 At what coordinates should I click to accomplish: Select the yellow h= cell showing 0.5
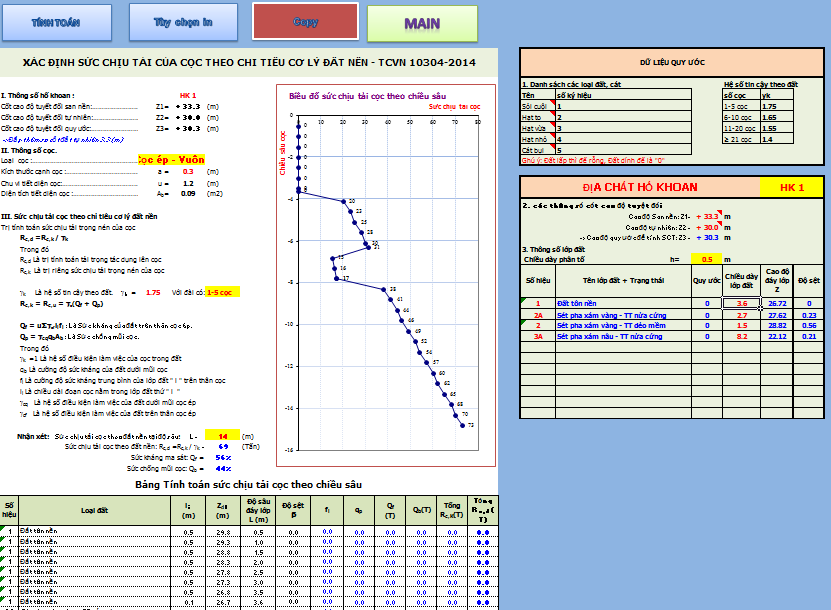click(x=707, y=259)
